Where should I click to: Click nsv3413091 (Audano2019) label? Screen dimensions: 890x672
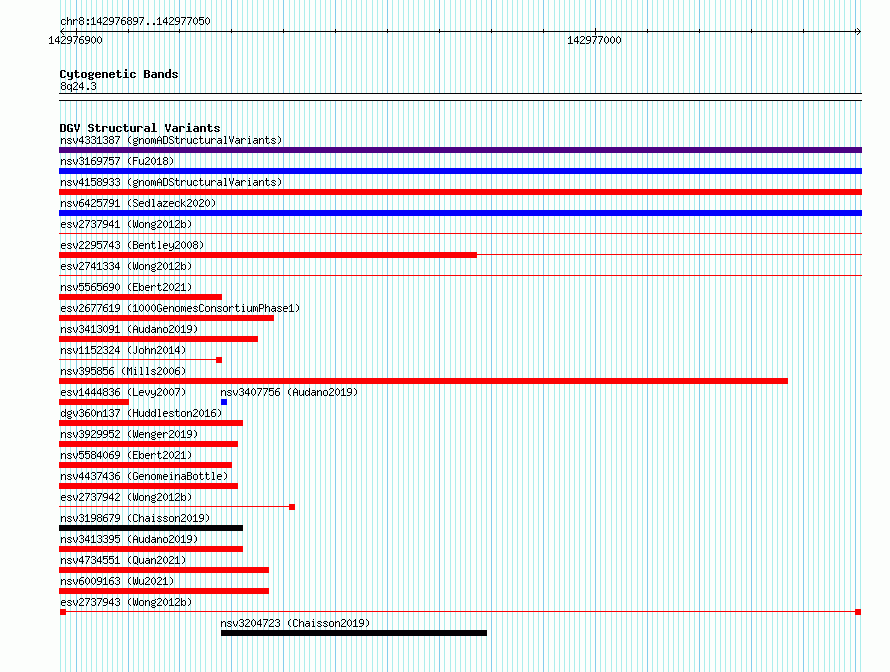(129, 329)
